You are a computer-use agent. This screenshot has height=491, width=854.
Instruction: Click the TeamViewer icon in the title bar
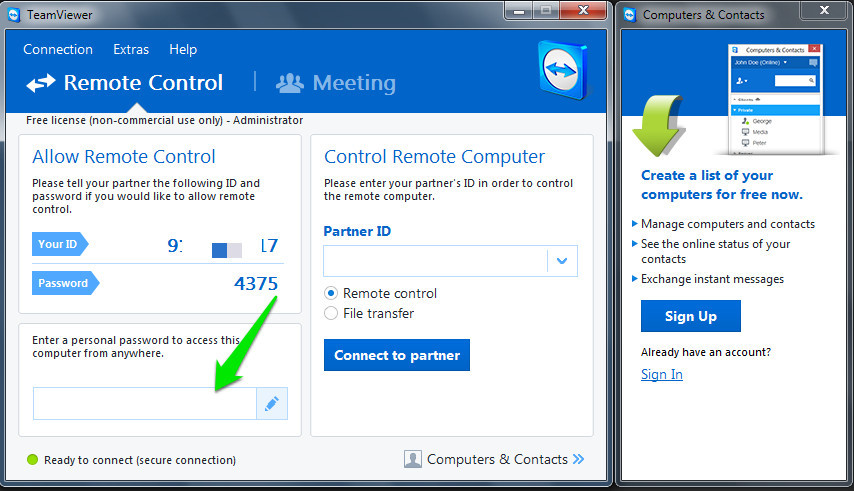coord(14,14)
